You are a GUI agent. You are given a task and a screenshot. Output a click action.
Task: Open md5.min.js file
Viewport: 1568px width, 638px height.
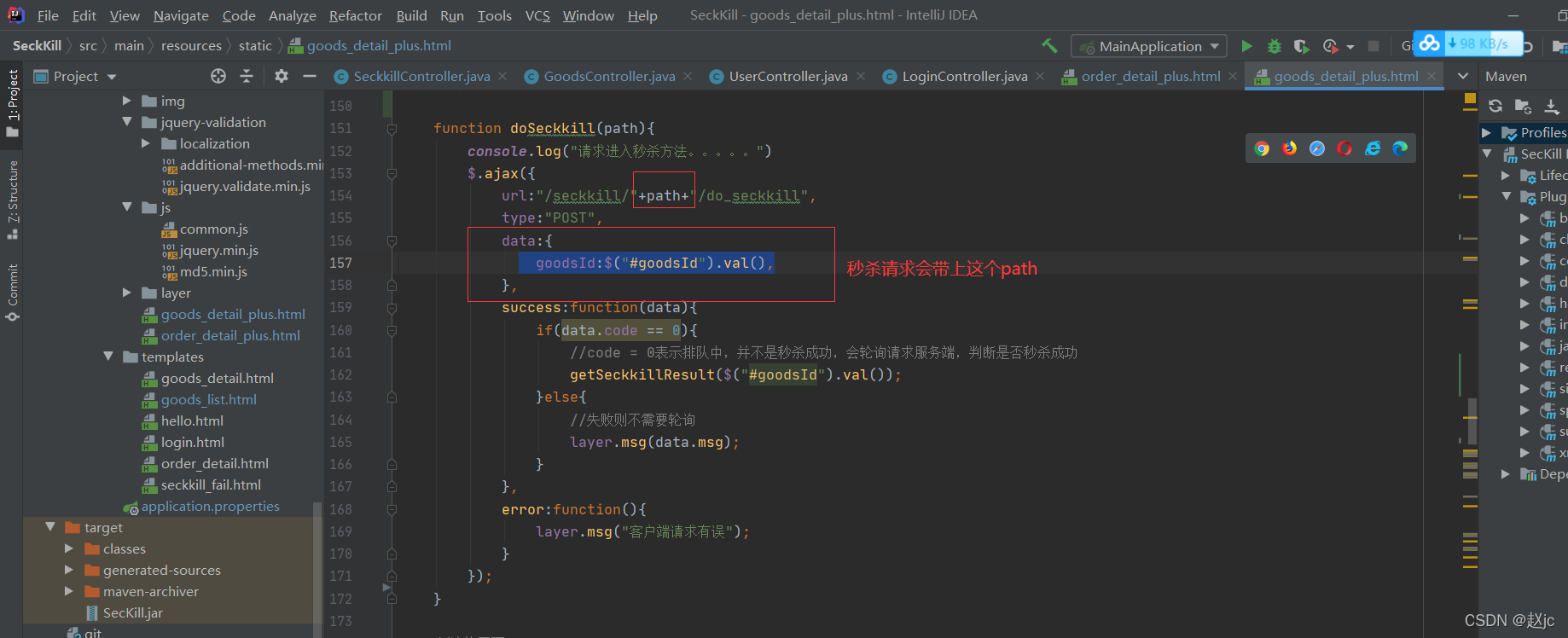coord(213,271)
